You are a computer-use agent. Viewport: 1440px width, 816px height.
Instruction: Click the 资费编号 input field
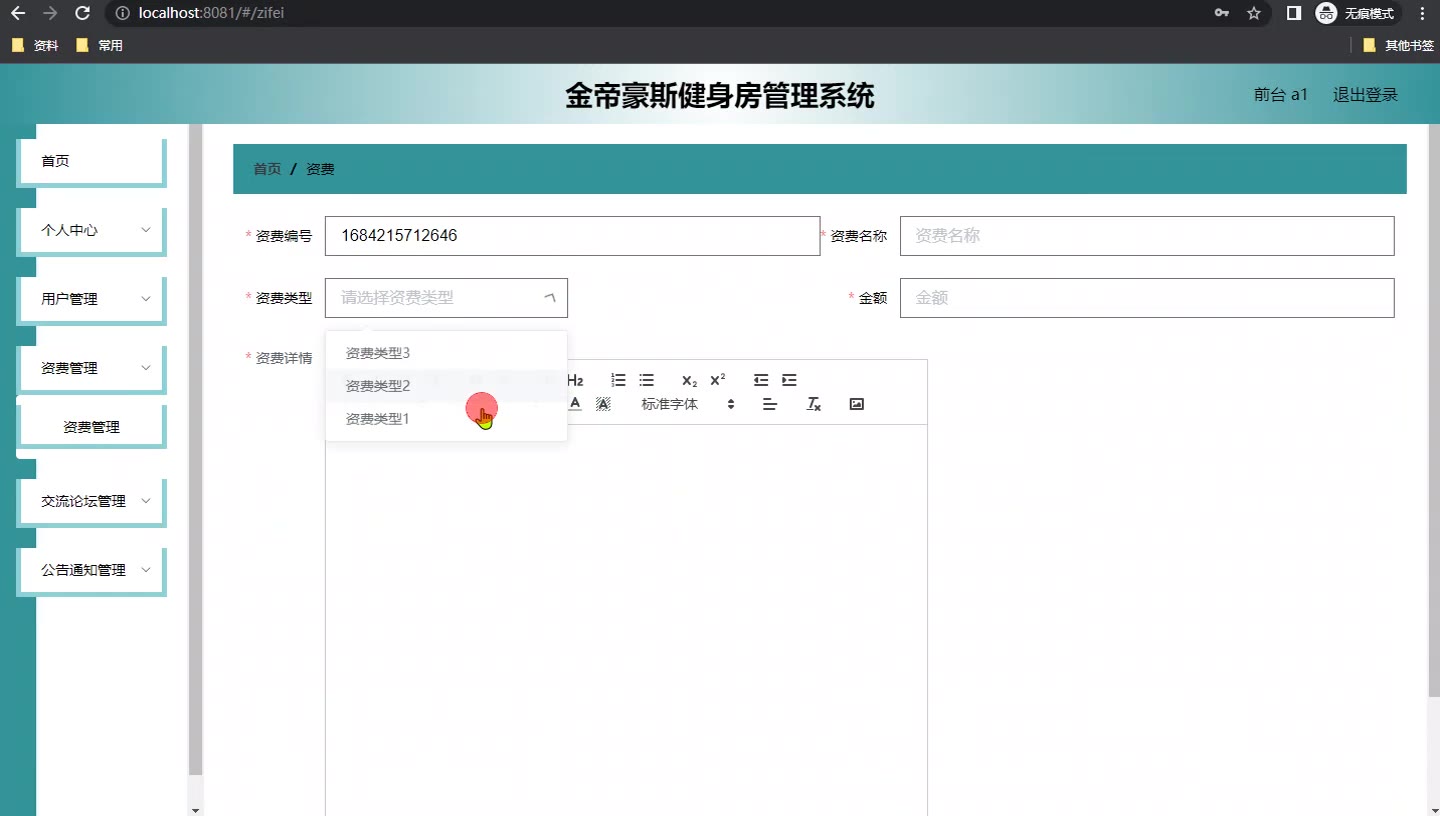(x=572, y=236)
